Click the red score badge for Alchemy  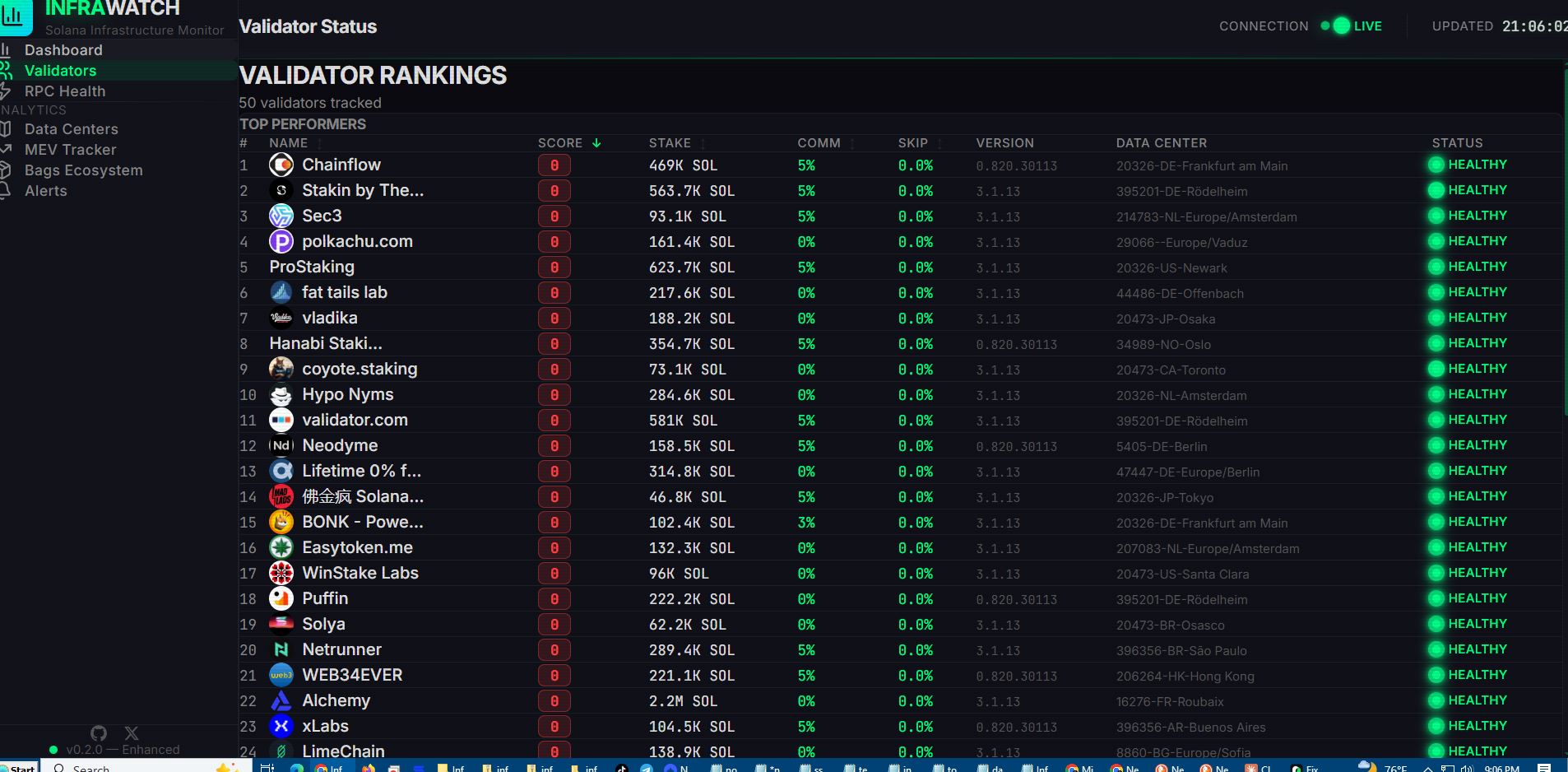pos(554,701)
